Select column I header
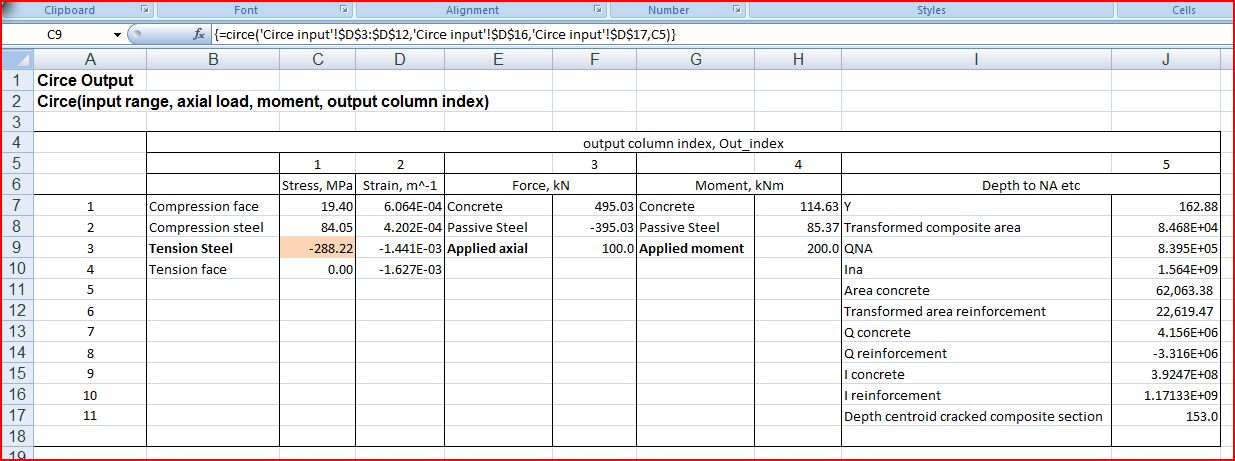Screen dimensions: 1235x461 coord(976,59)
